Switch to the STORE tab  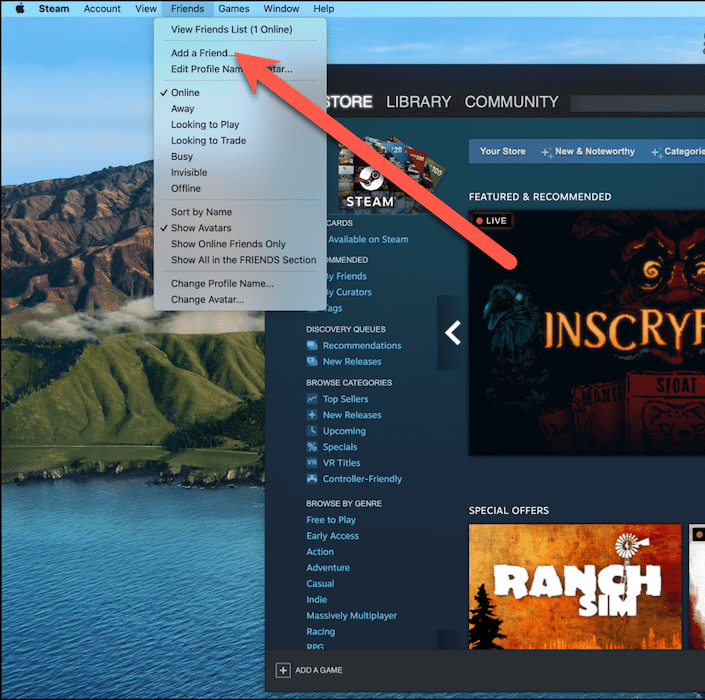[349, 102]
